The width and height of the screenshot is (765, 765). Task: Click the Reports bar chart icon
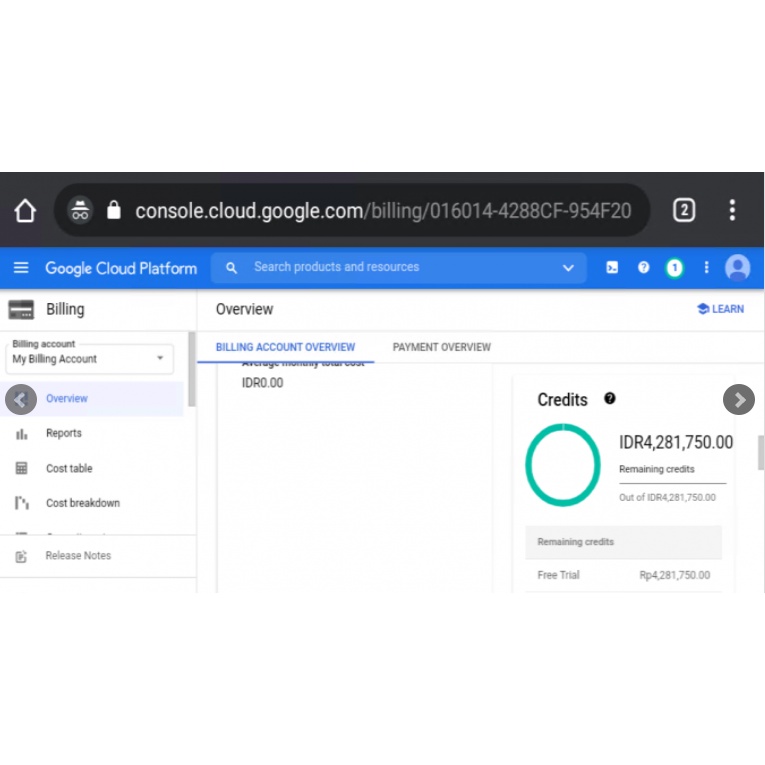coord(21,434)
